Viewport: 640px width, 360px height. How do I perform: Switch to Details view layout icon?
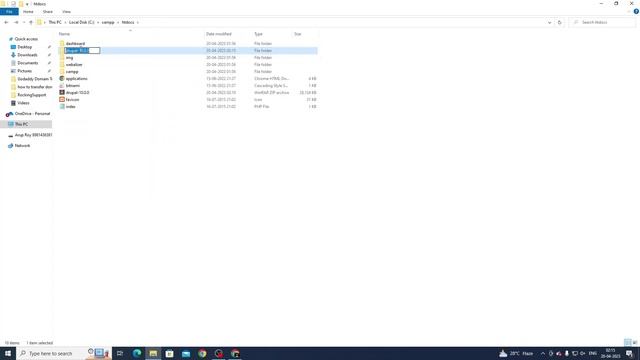pos(628,342)
